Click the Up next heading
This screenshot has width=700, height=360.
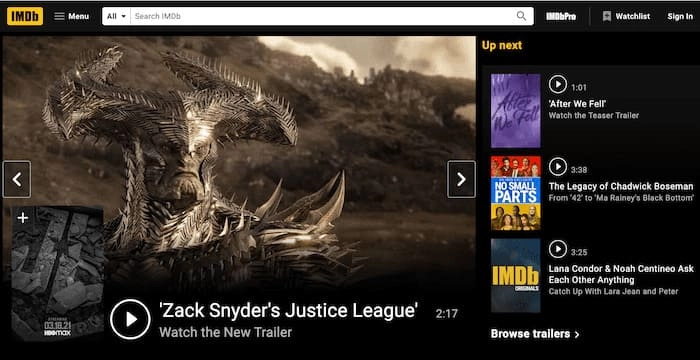point(502,45)
